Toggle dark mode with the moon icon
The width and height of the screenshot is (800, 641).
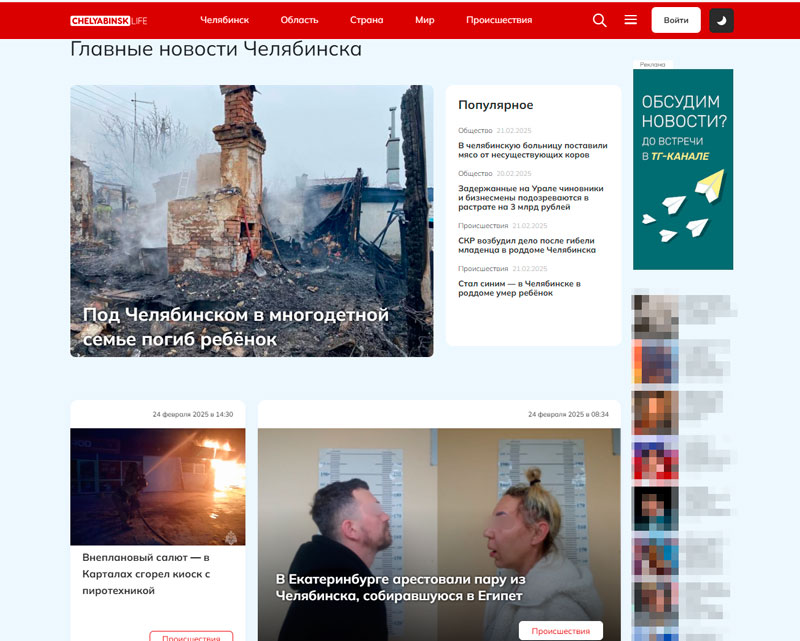click(x=722, y=20)
